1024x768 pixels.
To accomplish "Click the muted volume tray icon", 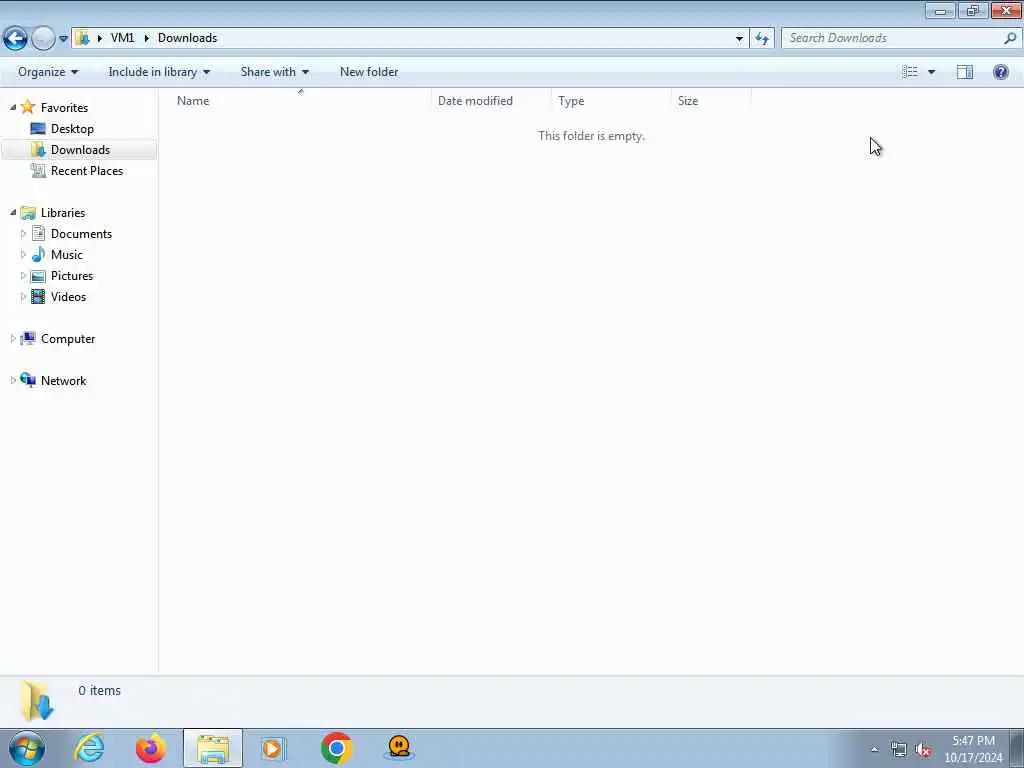I will coord(923,750).
